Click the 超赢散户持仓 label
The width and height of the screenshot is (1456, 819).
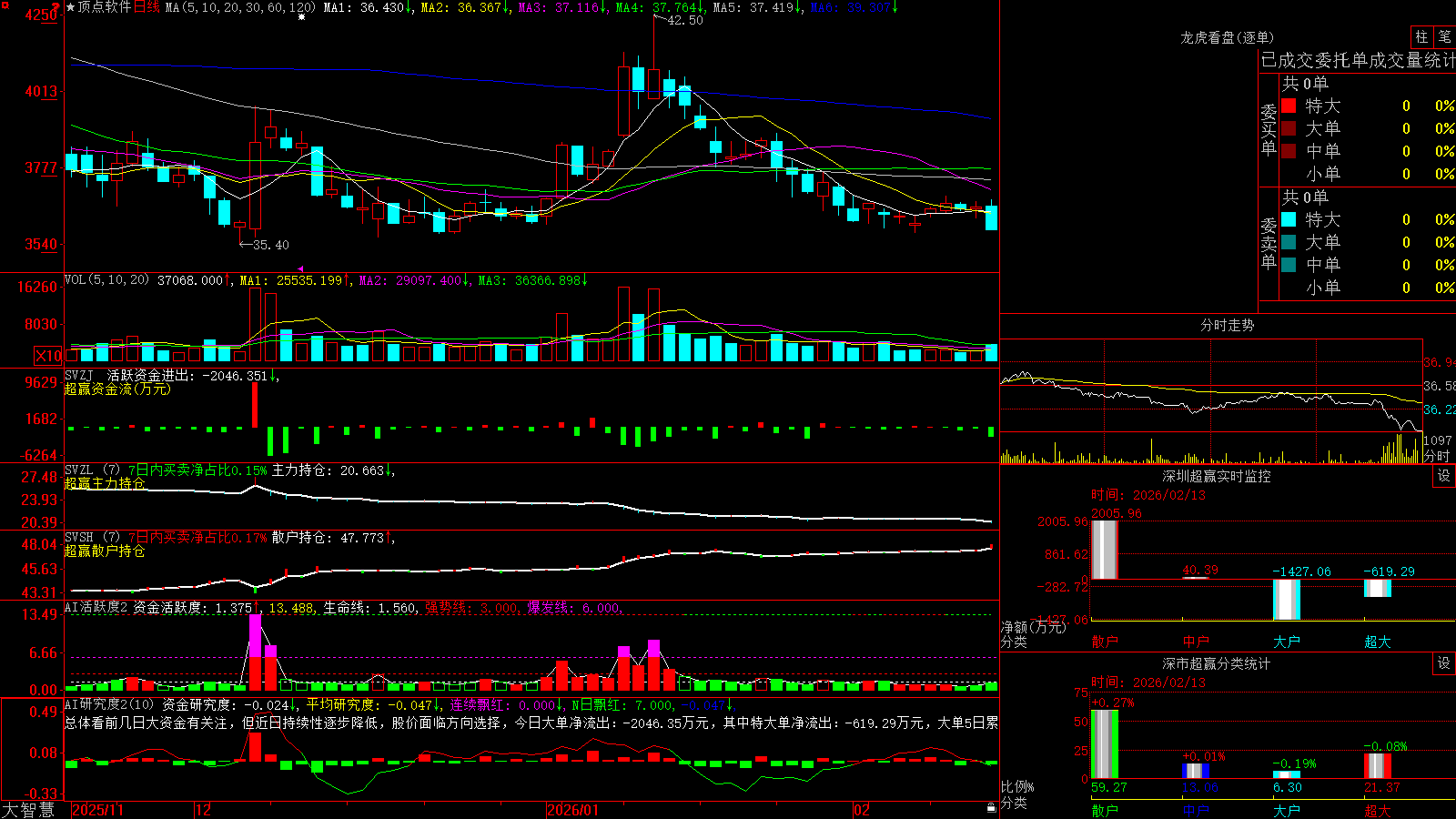click(105, 551)
